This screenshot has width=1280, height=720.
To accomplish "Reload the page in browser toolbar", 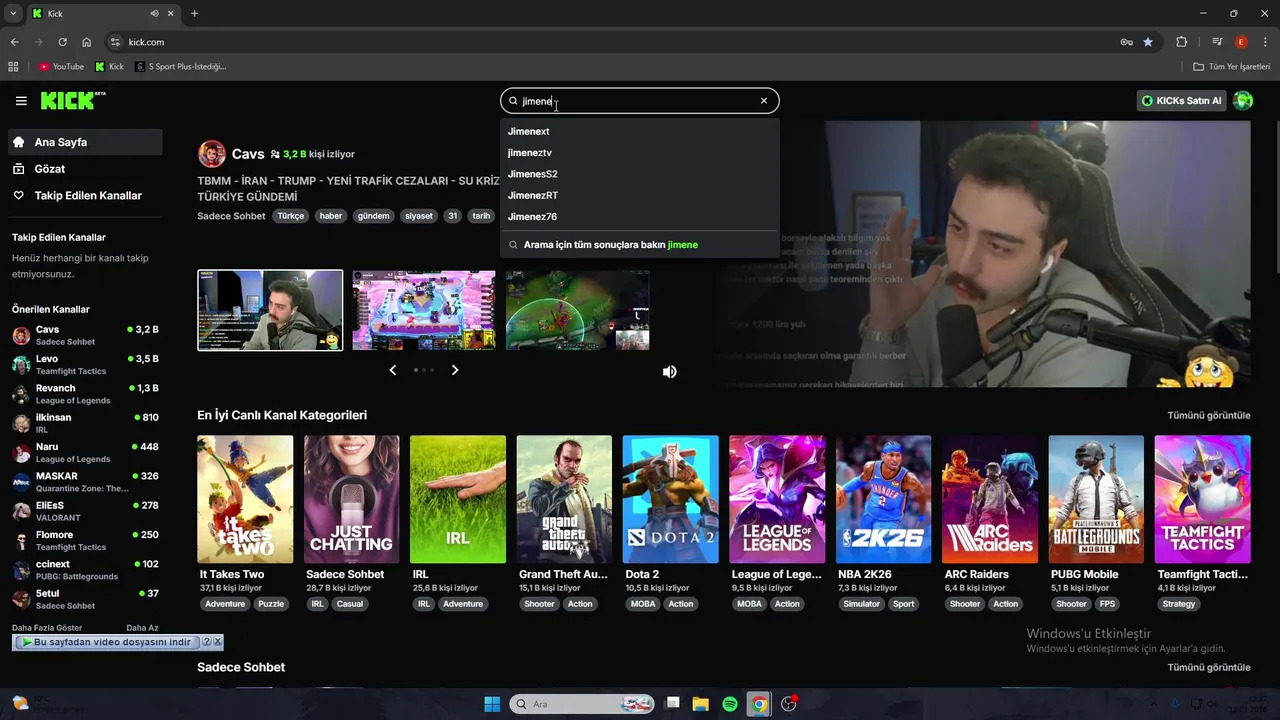I will click(62, 42).
